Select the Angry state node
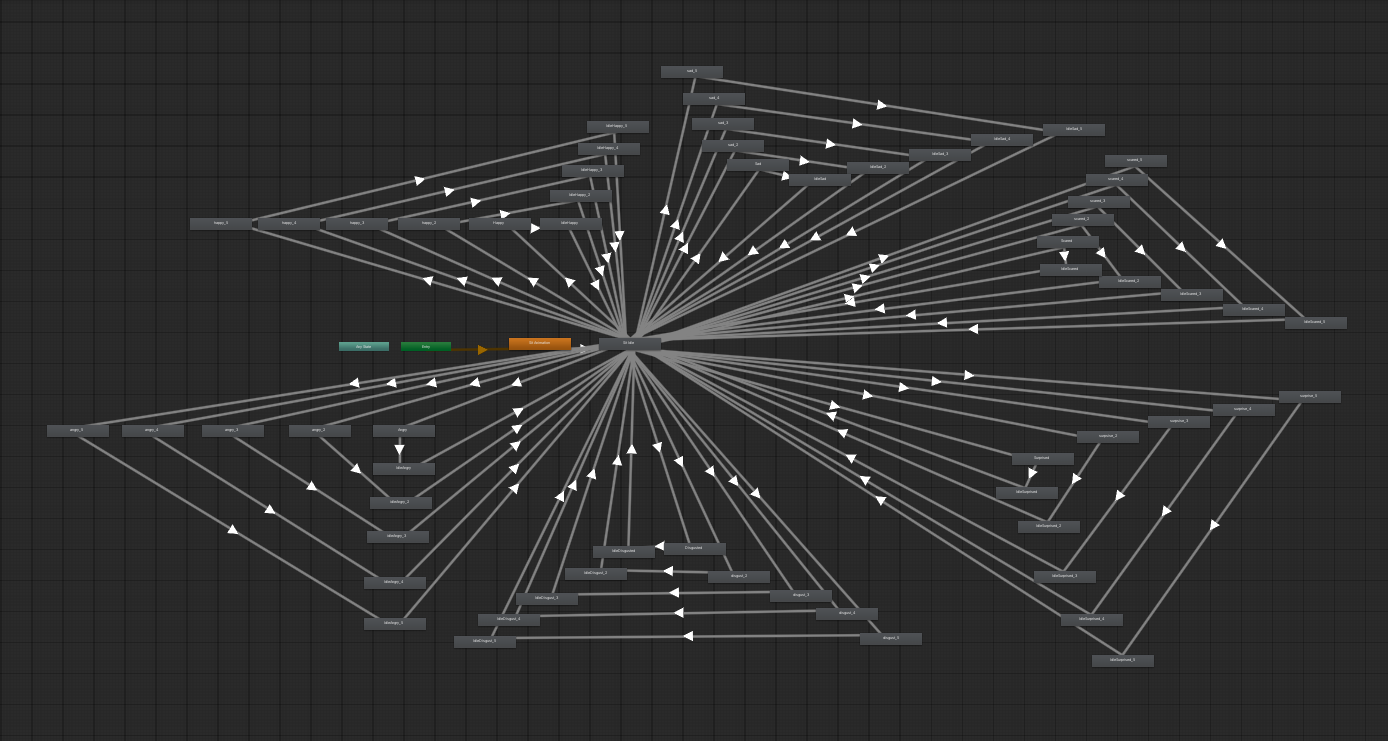Screen dimensions: 1388x741 [404, 431]
